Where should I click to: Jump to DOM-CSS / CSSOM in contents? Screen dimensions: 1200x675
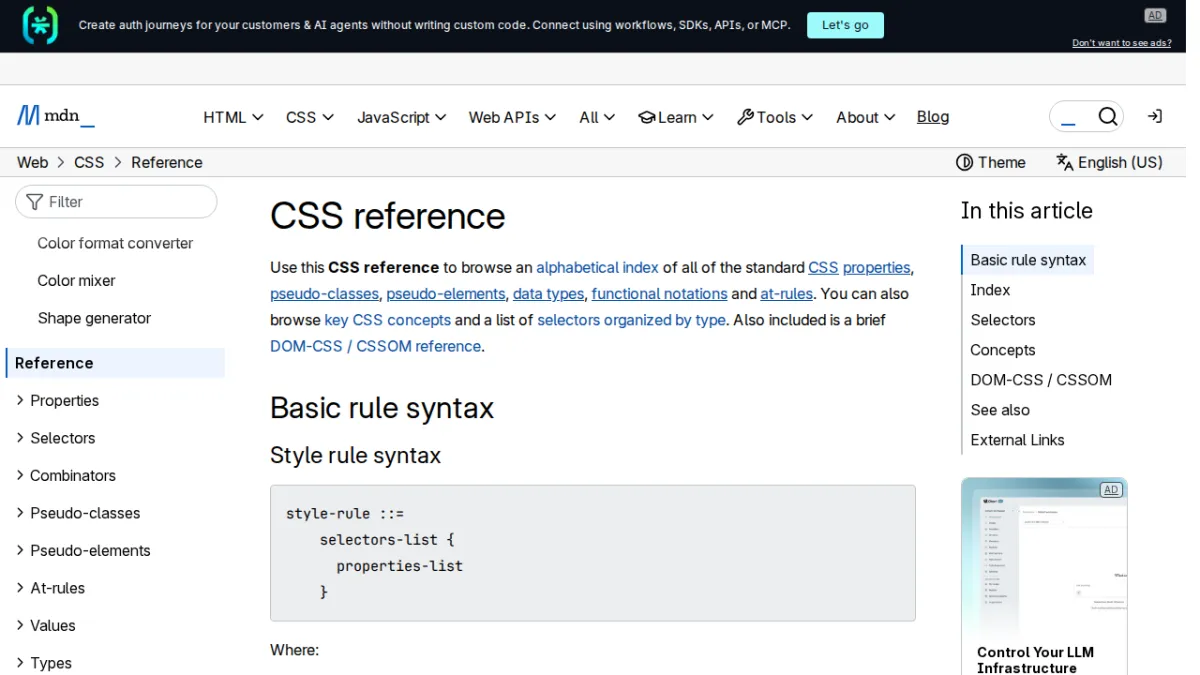point(1041,380)
